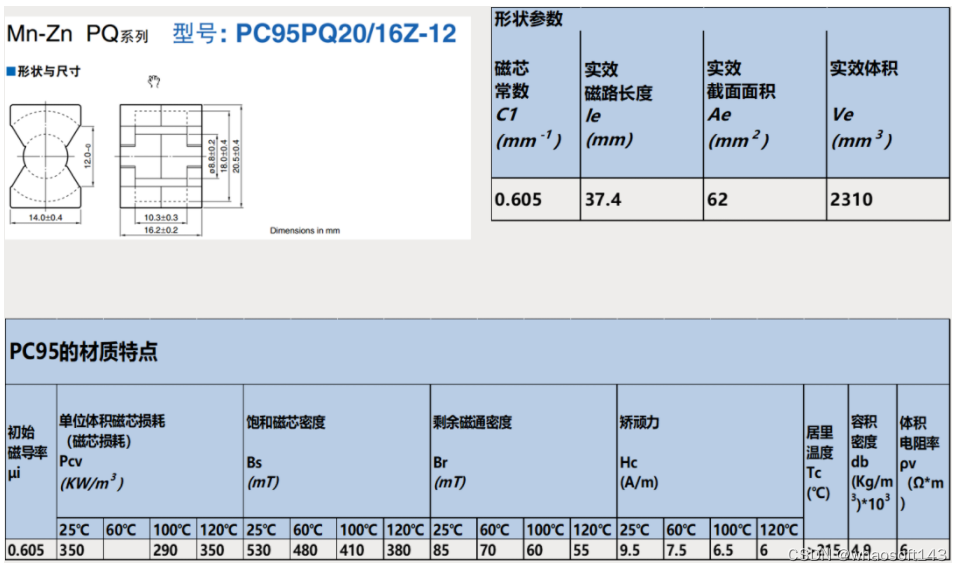Click the ø8.8±0.2 diameter dimension label
This screenshot has width=962, height=571.
212,156
